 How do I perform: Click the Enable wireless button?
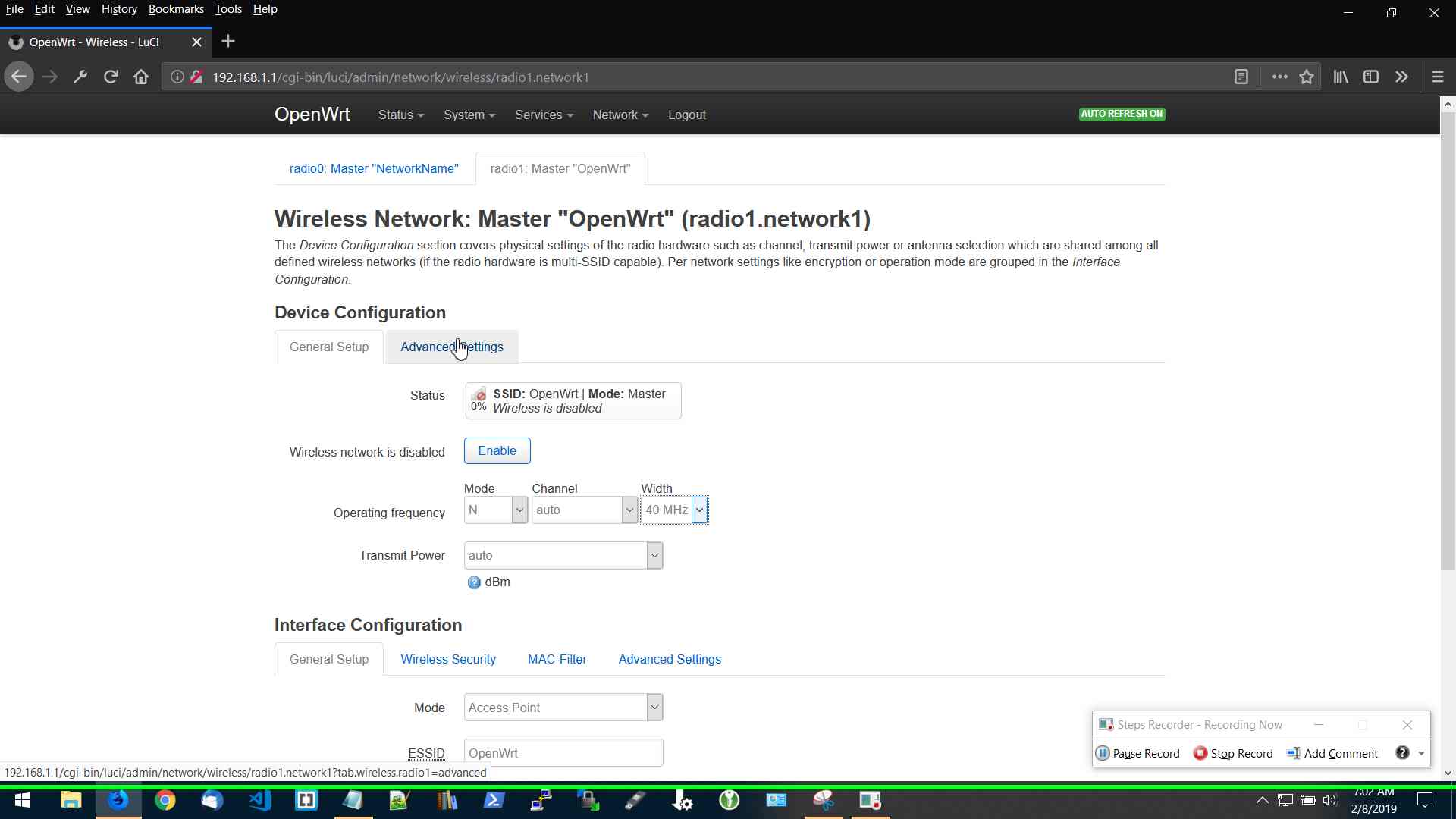[x=497, y=450]
